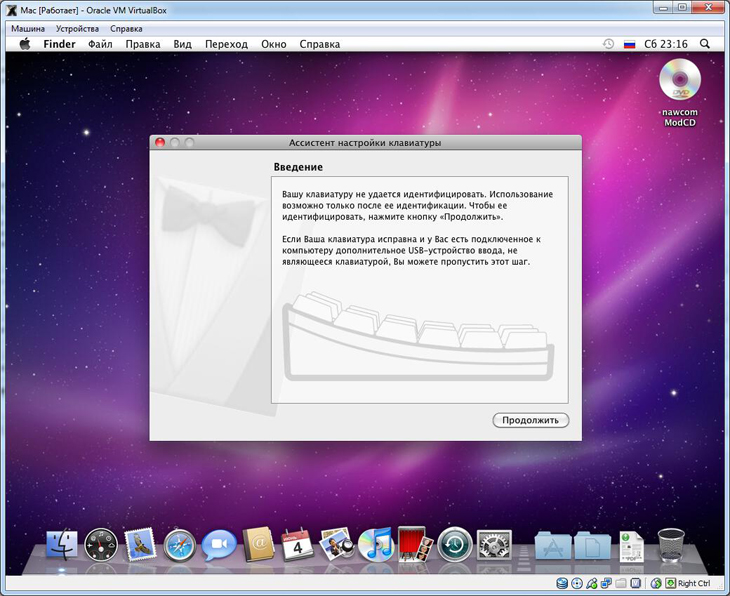Click the title Ассистент настройки клавиатуры
Screen dimensions: 730x596
click(x=365, y=142)
